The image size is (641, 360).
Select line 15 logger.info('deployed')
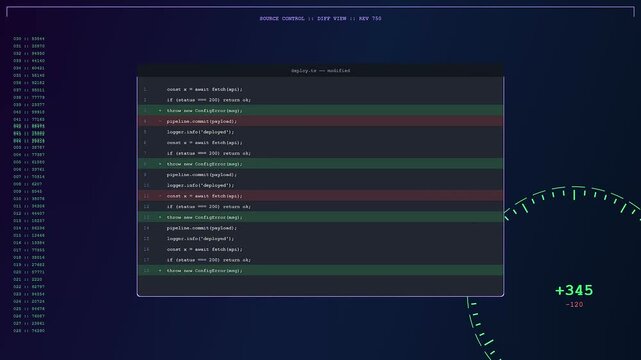tap(320, 238)
